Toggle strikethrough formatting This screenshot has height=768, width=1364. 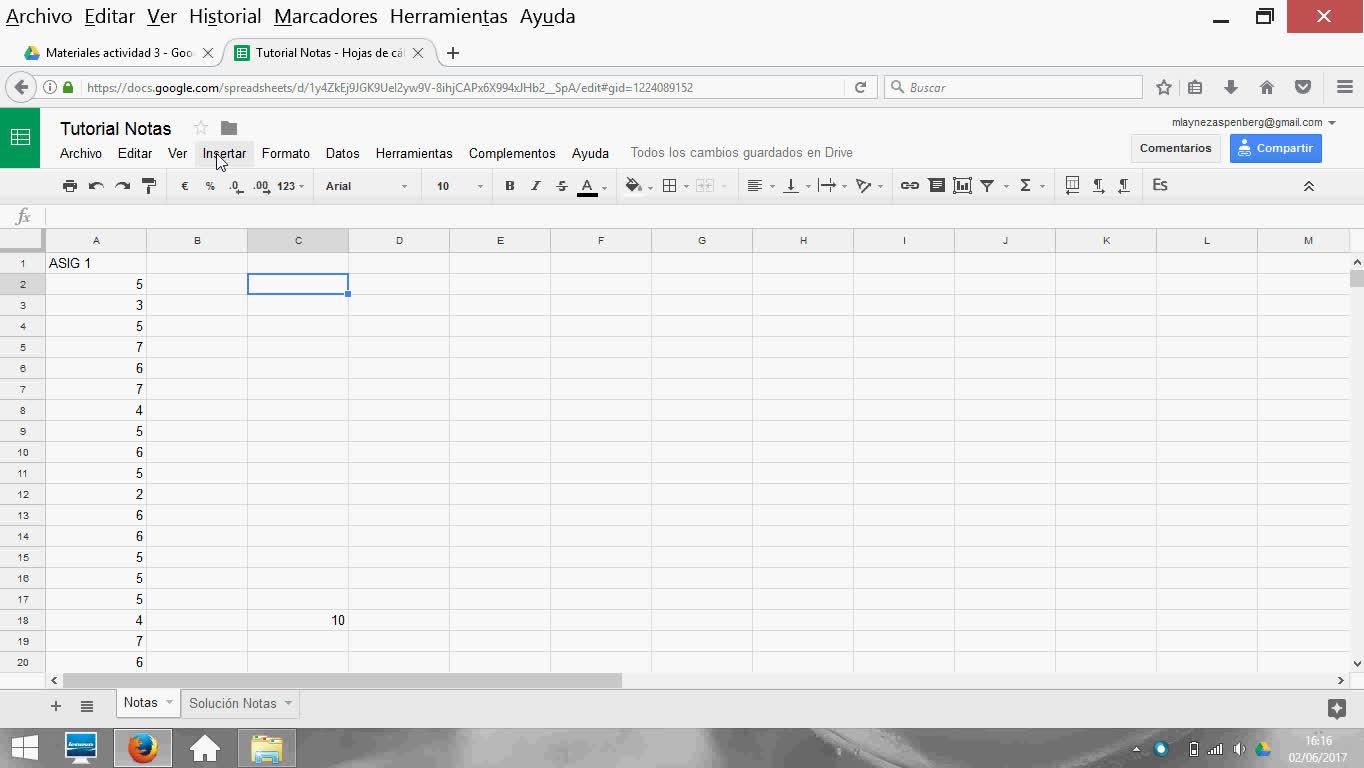(x=562, y=186)
